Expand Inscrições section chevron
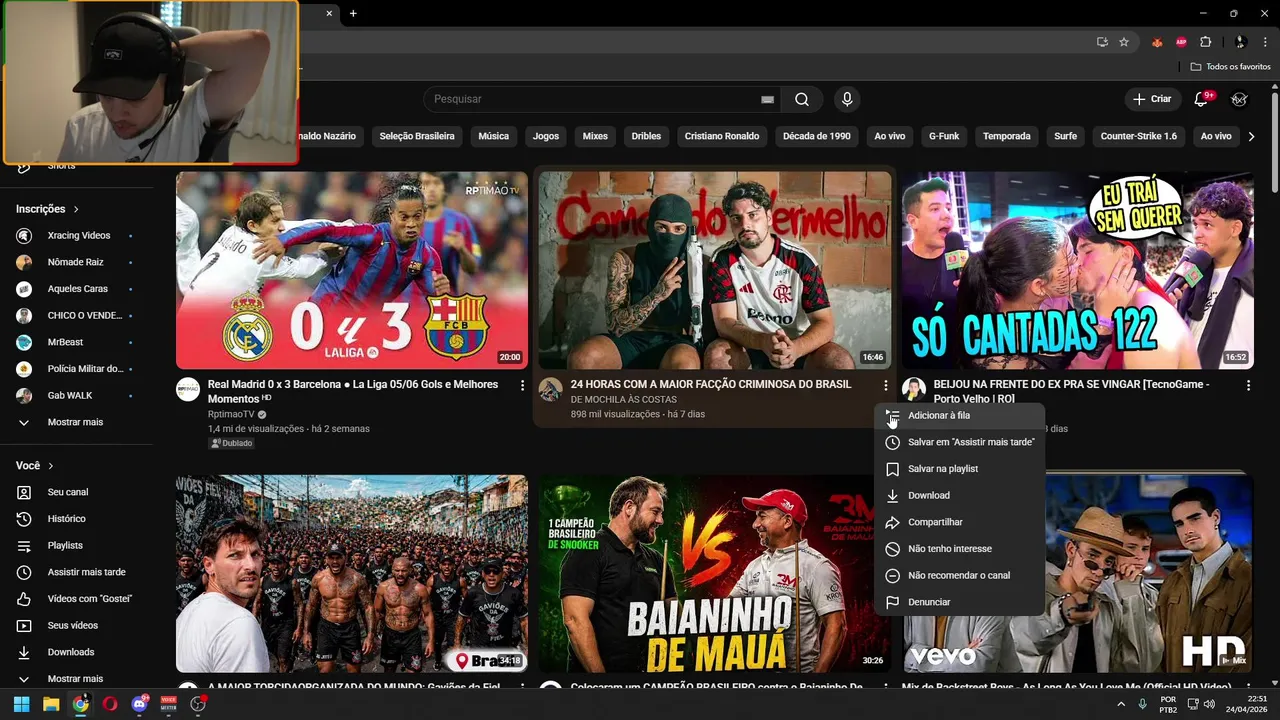Screen dimensions: 1280x720 point(76,209)
